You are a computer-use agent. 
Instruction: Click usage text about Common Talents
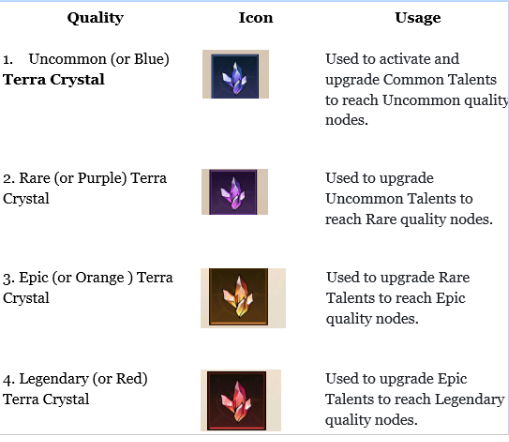click(x=417, y=89)
